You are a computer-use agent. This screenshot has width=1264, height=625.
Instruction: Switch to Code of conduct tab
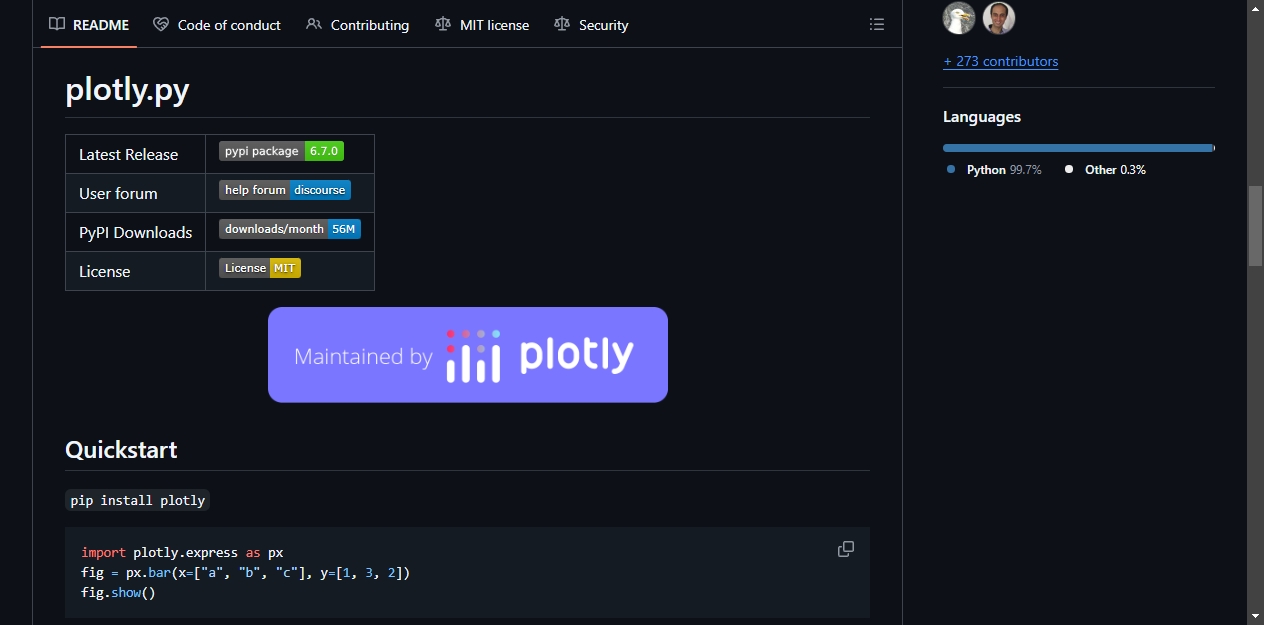(x=217, y=25)
